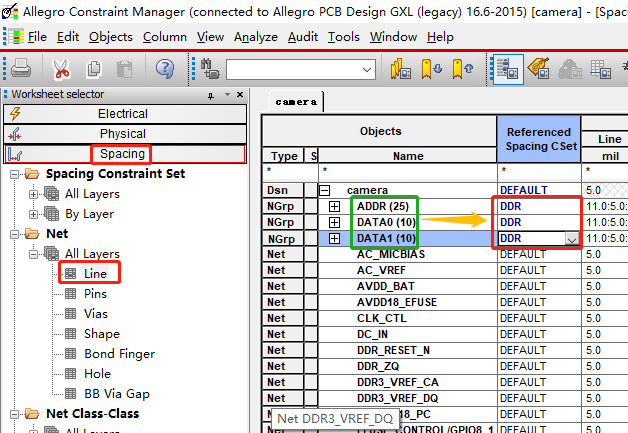Click the Vias worksheet grid icon
The height and width of the screenshot is (433, 628).
[x=70, y=314]
